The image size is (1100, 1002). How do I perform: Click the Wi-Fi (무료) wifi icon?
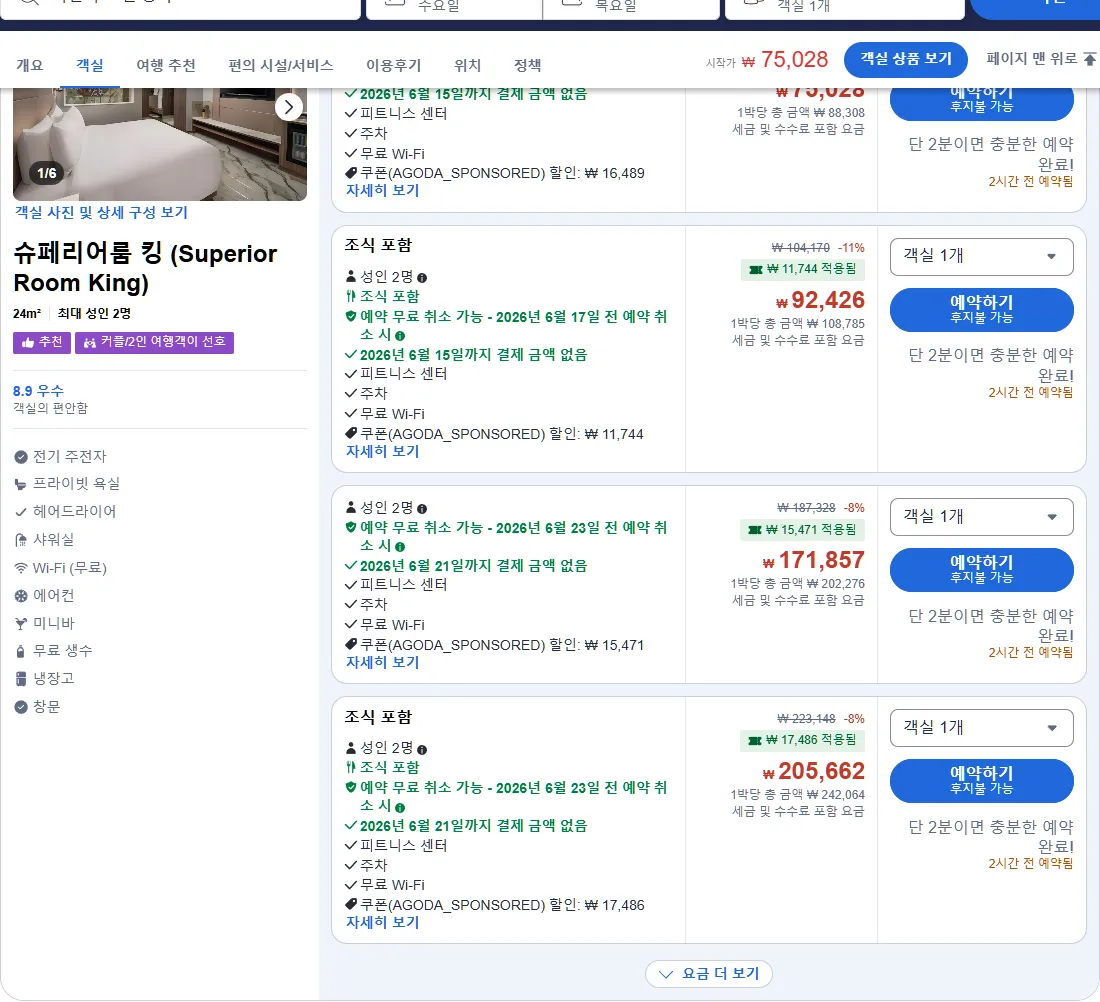[21, 568]
